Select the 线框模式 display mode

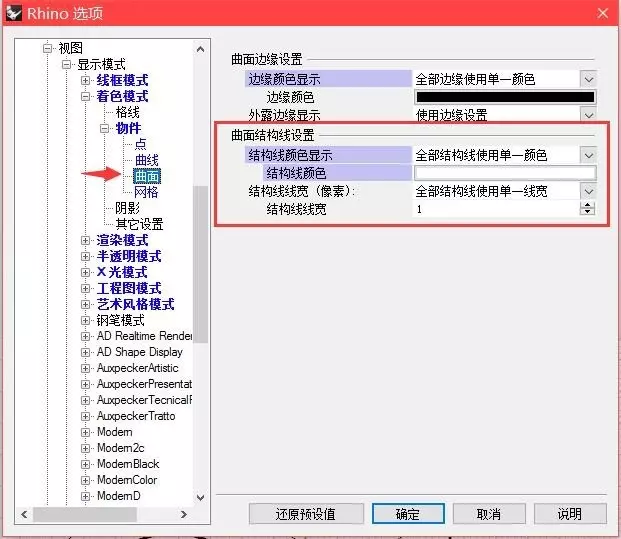pyautogui.click(x=122, y=80)
